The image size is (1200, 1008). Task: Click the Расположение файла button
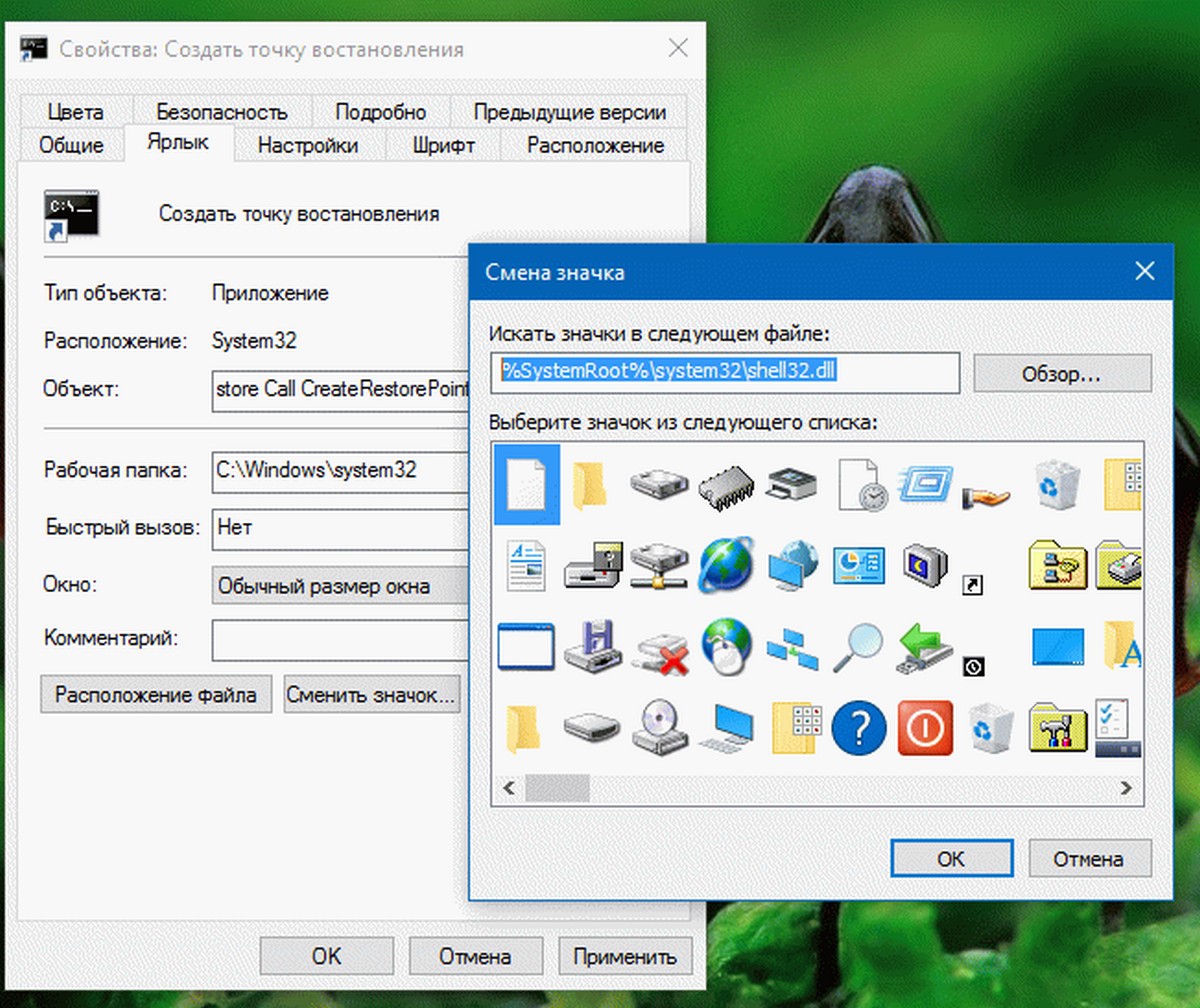(x=156, y=694)
